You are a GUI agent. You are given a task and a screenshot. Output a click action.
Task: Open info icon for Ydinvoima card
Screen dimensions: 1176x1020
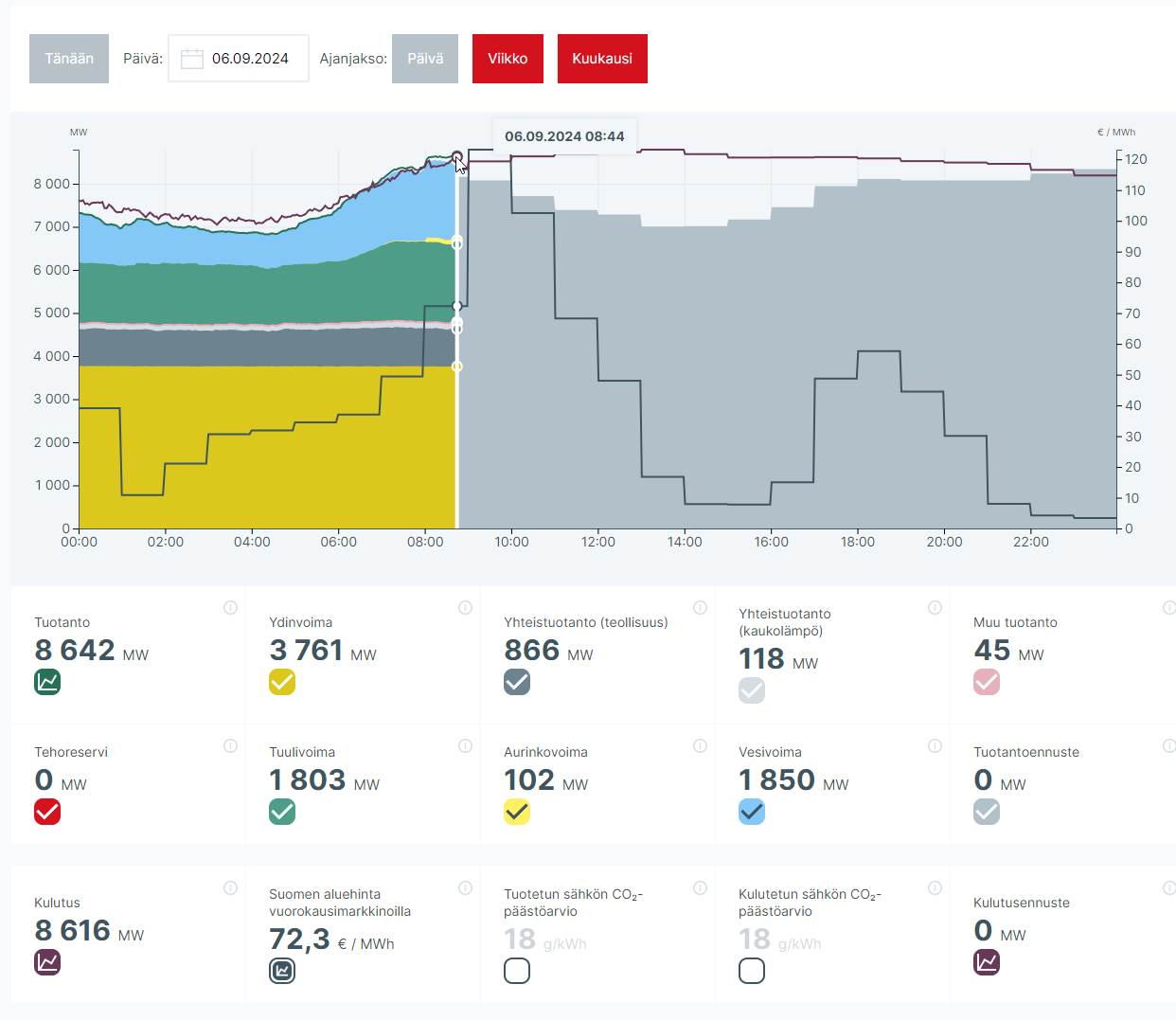(x=465, y=608)
